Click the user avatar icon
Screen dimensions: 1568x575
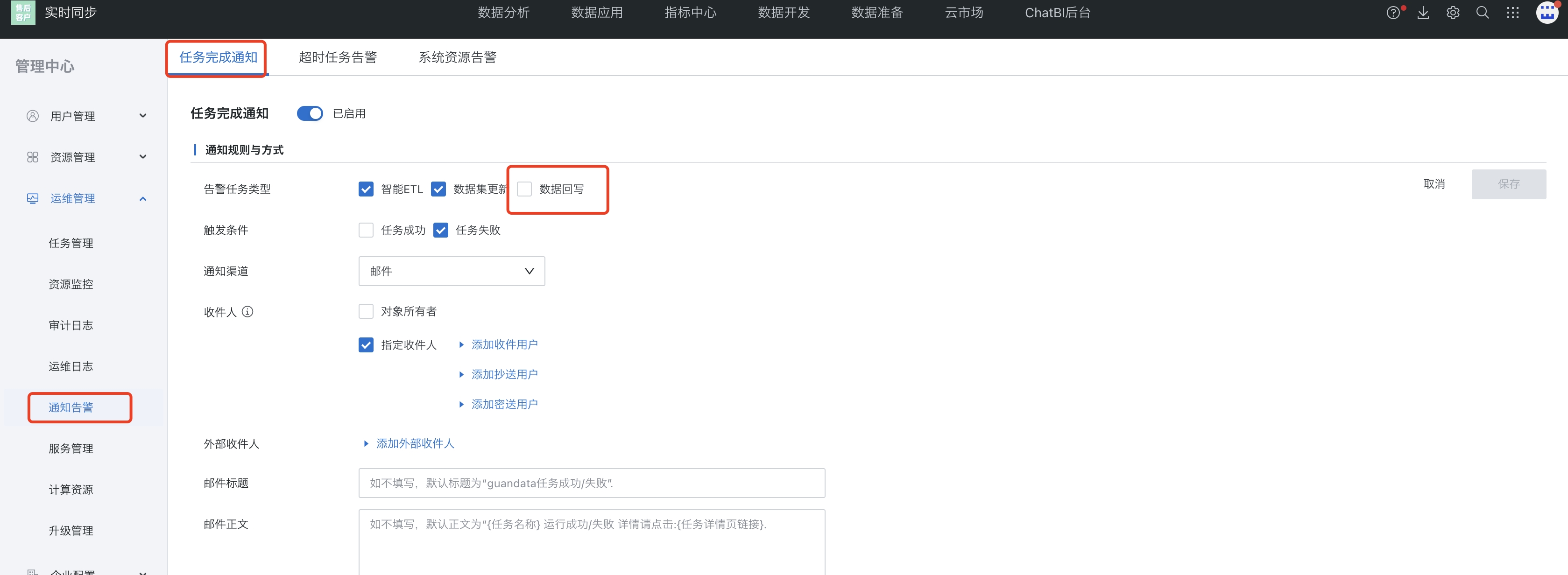(1547, 12)
